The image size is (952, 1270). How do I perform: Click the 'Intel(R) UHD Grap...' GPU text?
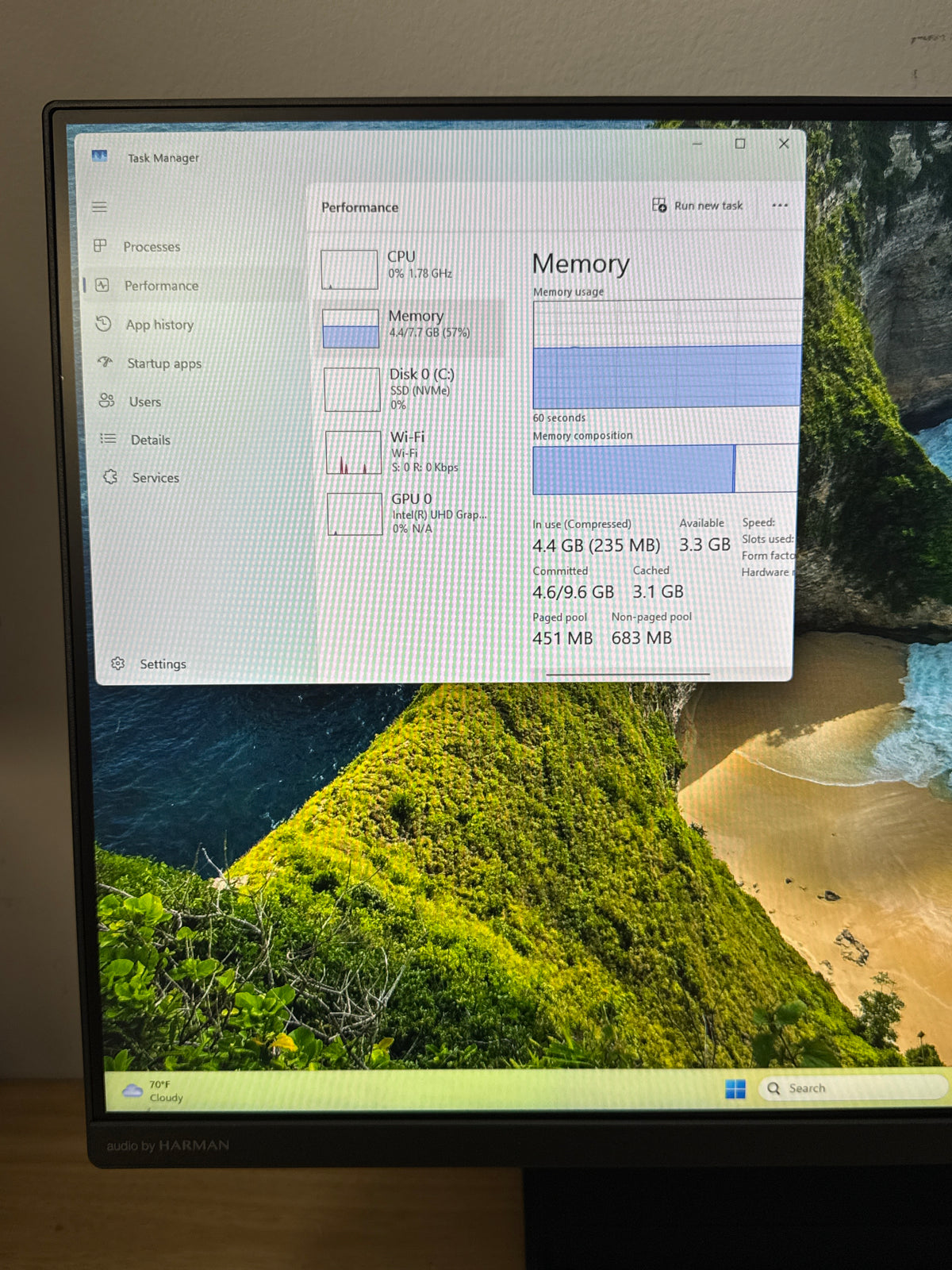tap(440, 514)
